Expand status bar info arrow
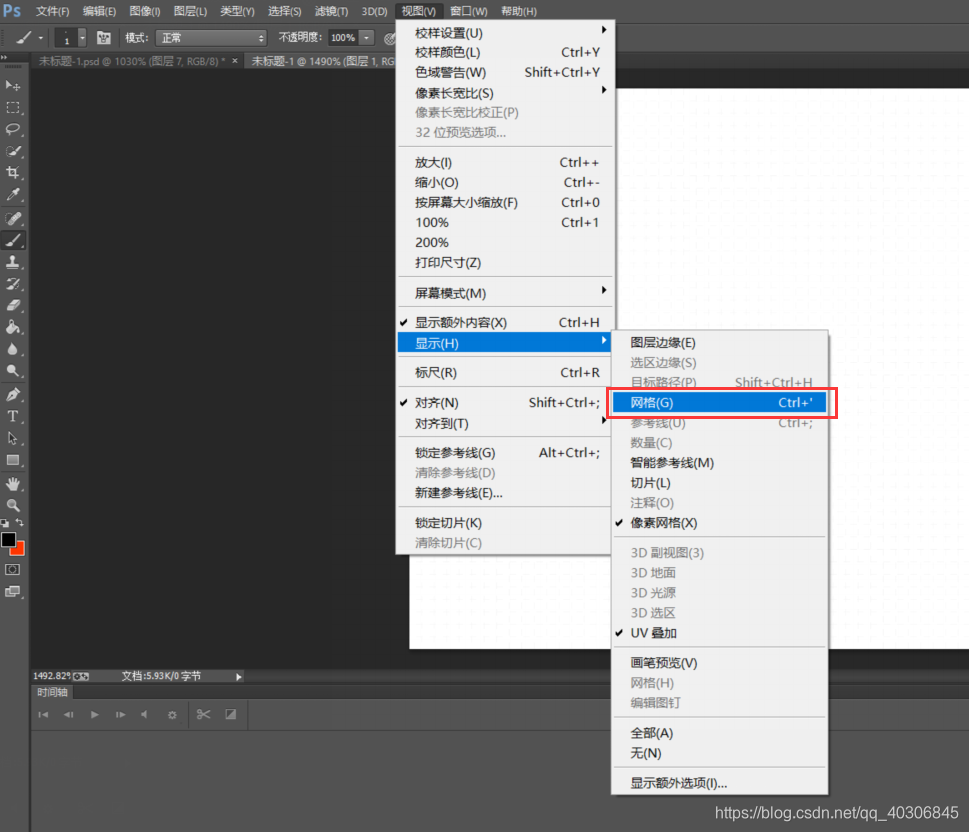This screenshot has height=832, width=969. (239, 677)
